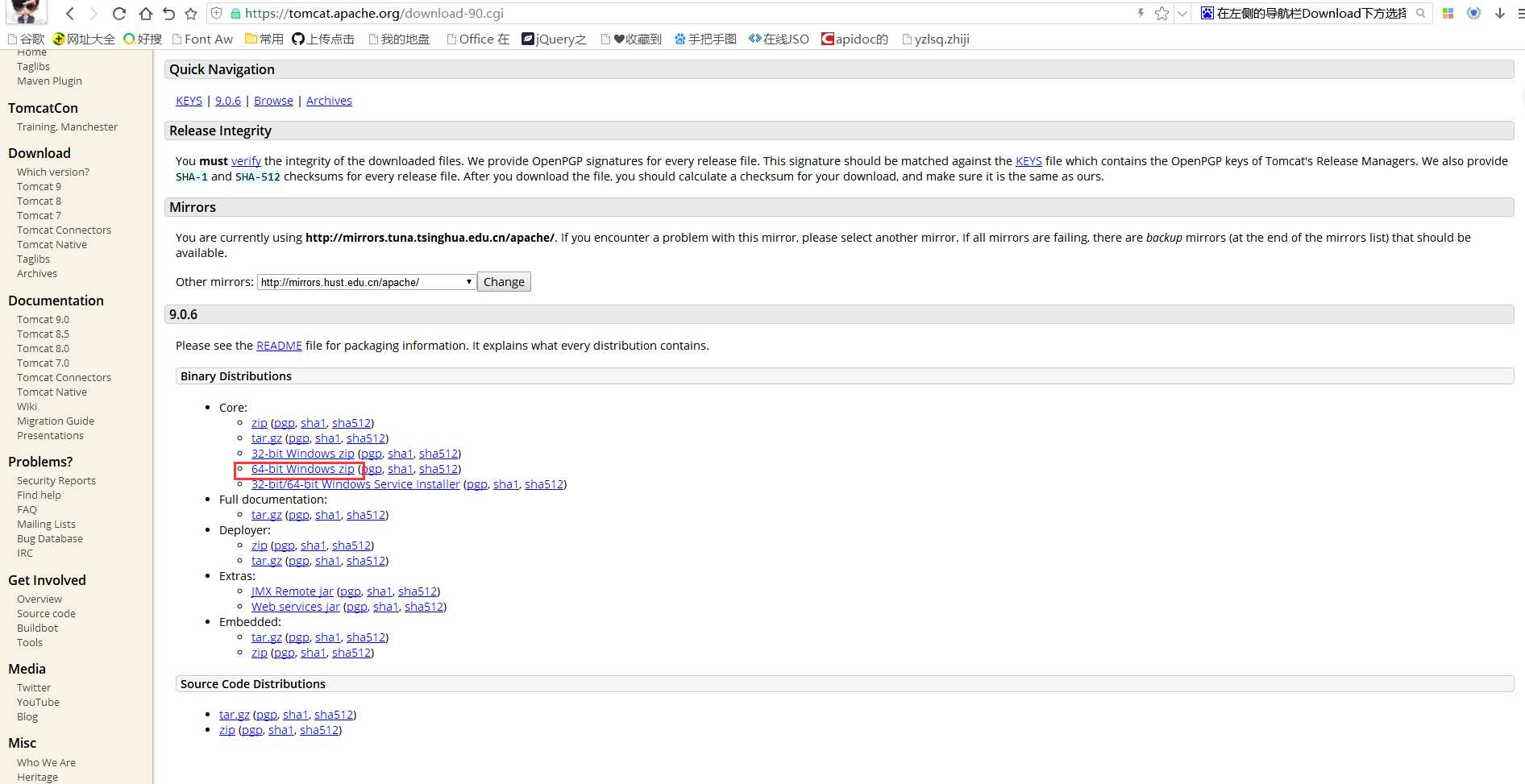This screenshot has height=784, width=1525.
Task: Open Tomcat 8 in the Download sidebar
Action: tap(39, 201)
